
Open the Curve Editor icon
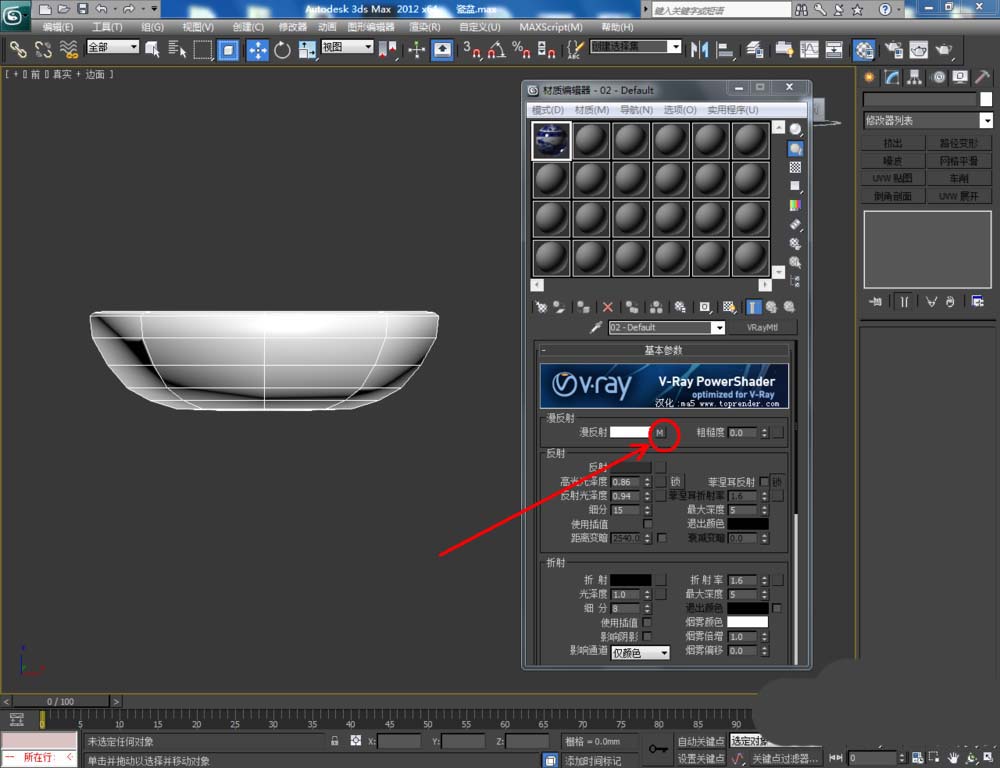pos(809,50)
